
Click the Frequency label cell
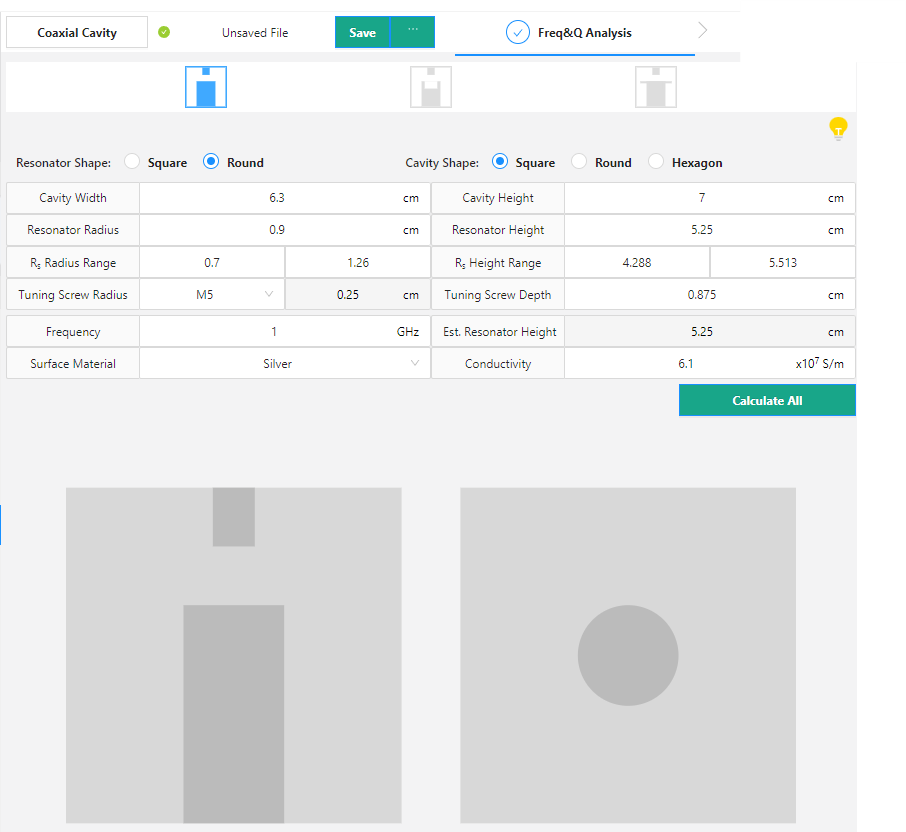click(x=73, y=332)
